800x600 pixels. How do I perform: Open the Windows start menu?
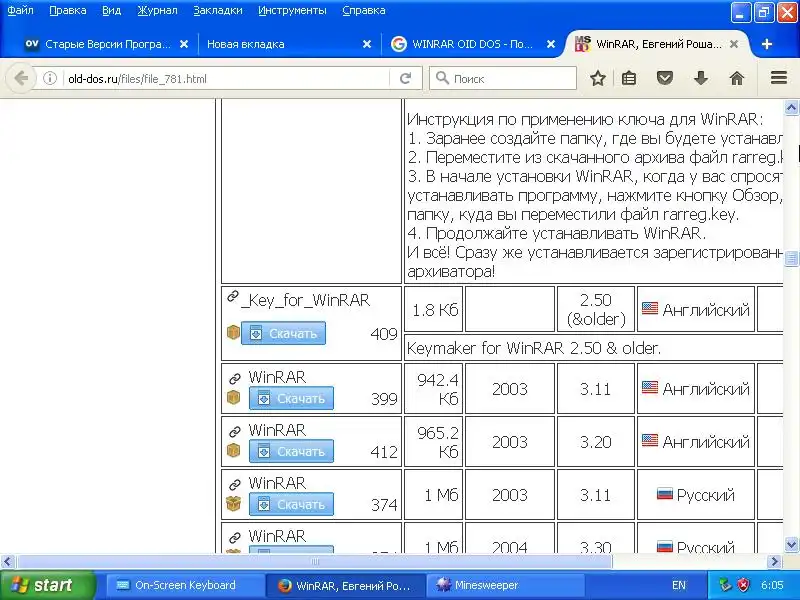tap(47, 585)
